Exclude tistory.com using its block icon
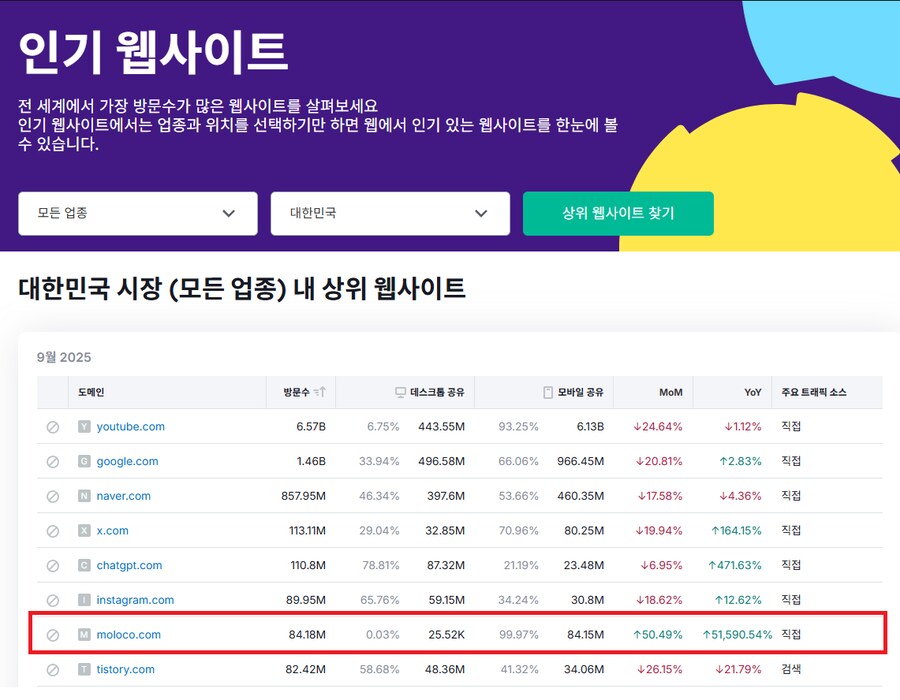 [x=53, y=670]
